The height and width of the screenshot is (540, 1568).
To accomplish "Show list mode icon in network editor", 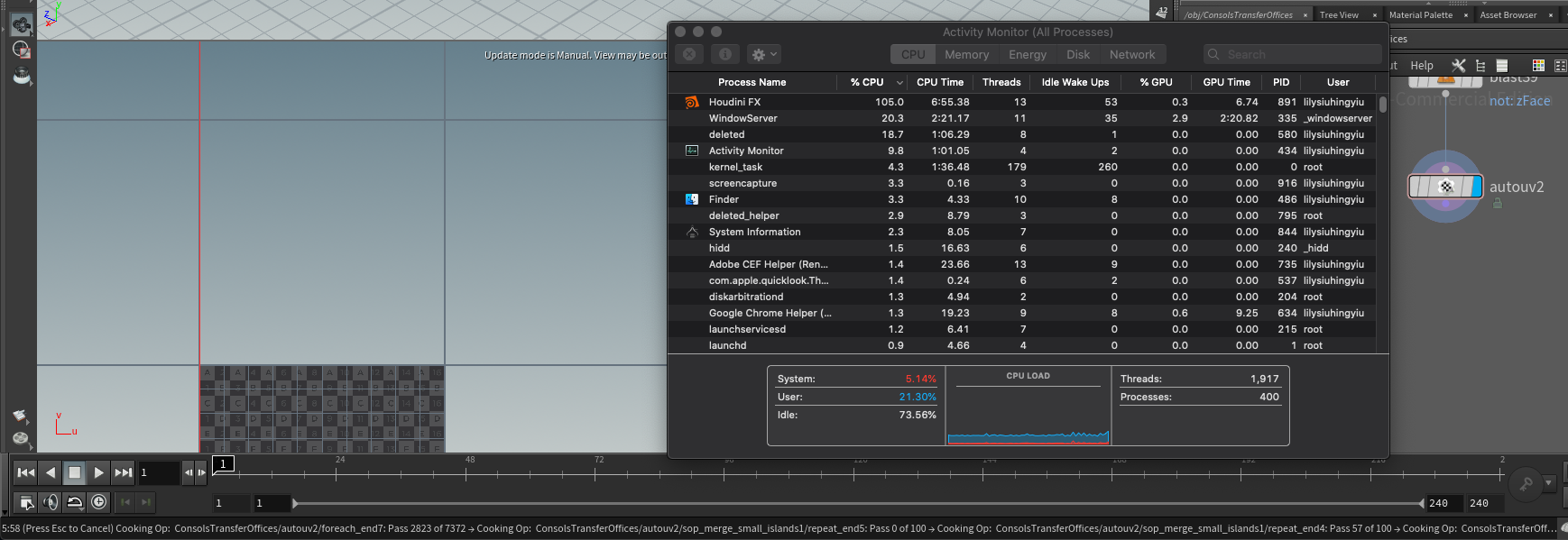I will pyautogui.click(x=1502, y=65).
